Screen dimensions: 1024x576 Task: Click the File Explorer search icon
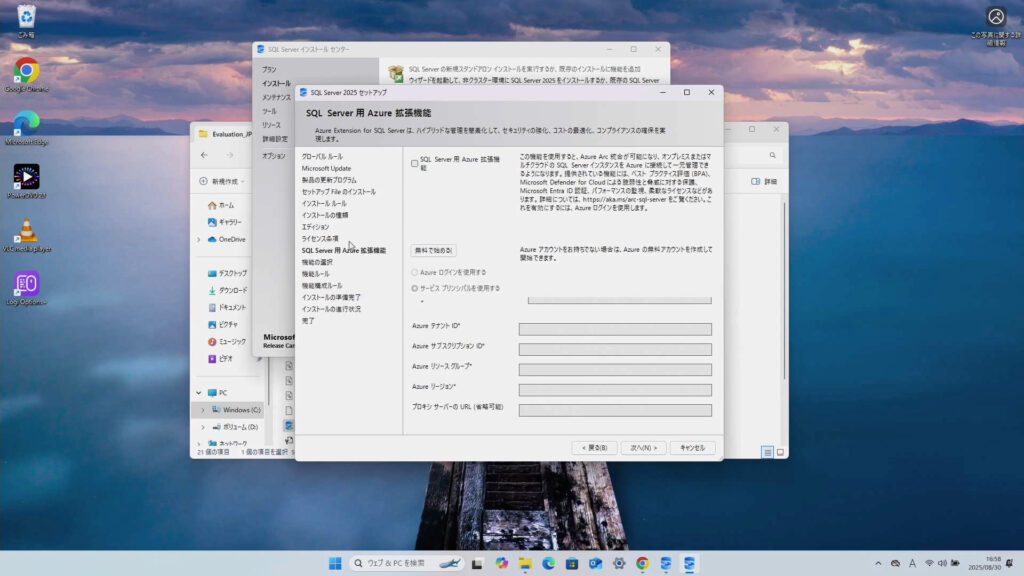pos(773,155)
